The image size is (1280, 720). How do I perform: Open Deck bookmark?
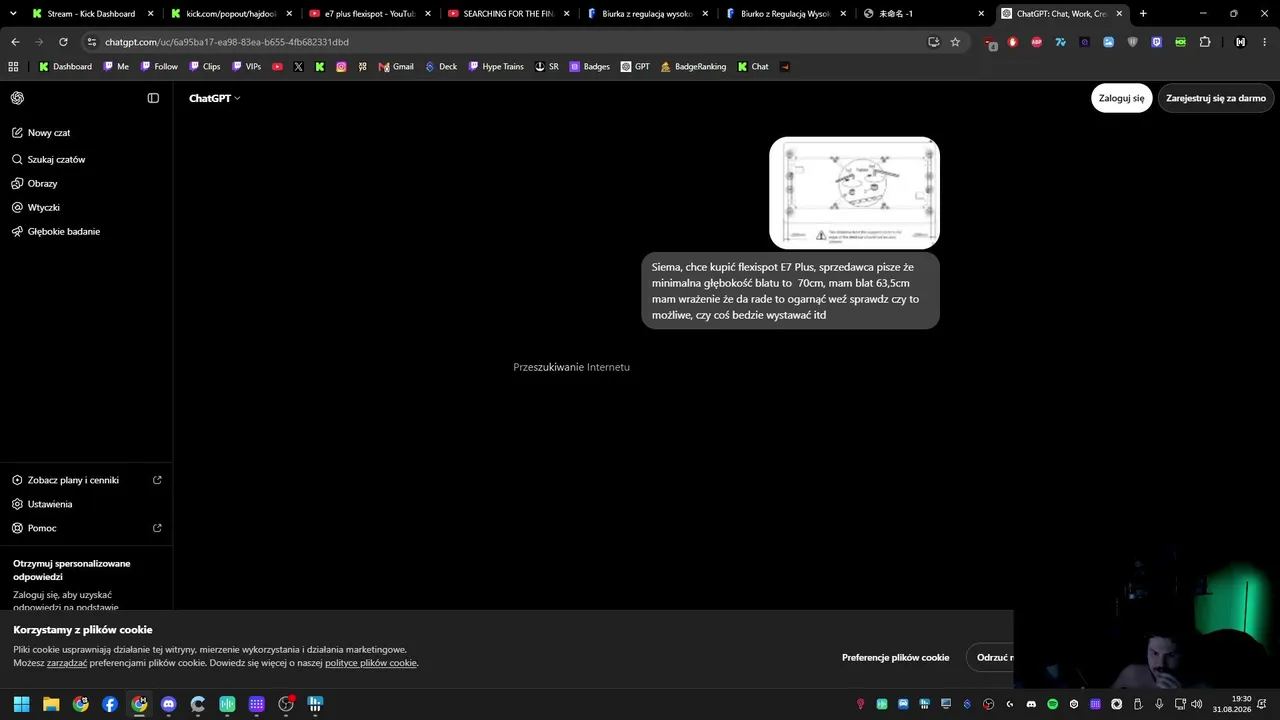click(441, 67)
